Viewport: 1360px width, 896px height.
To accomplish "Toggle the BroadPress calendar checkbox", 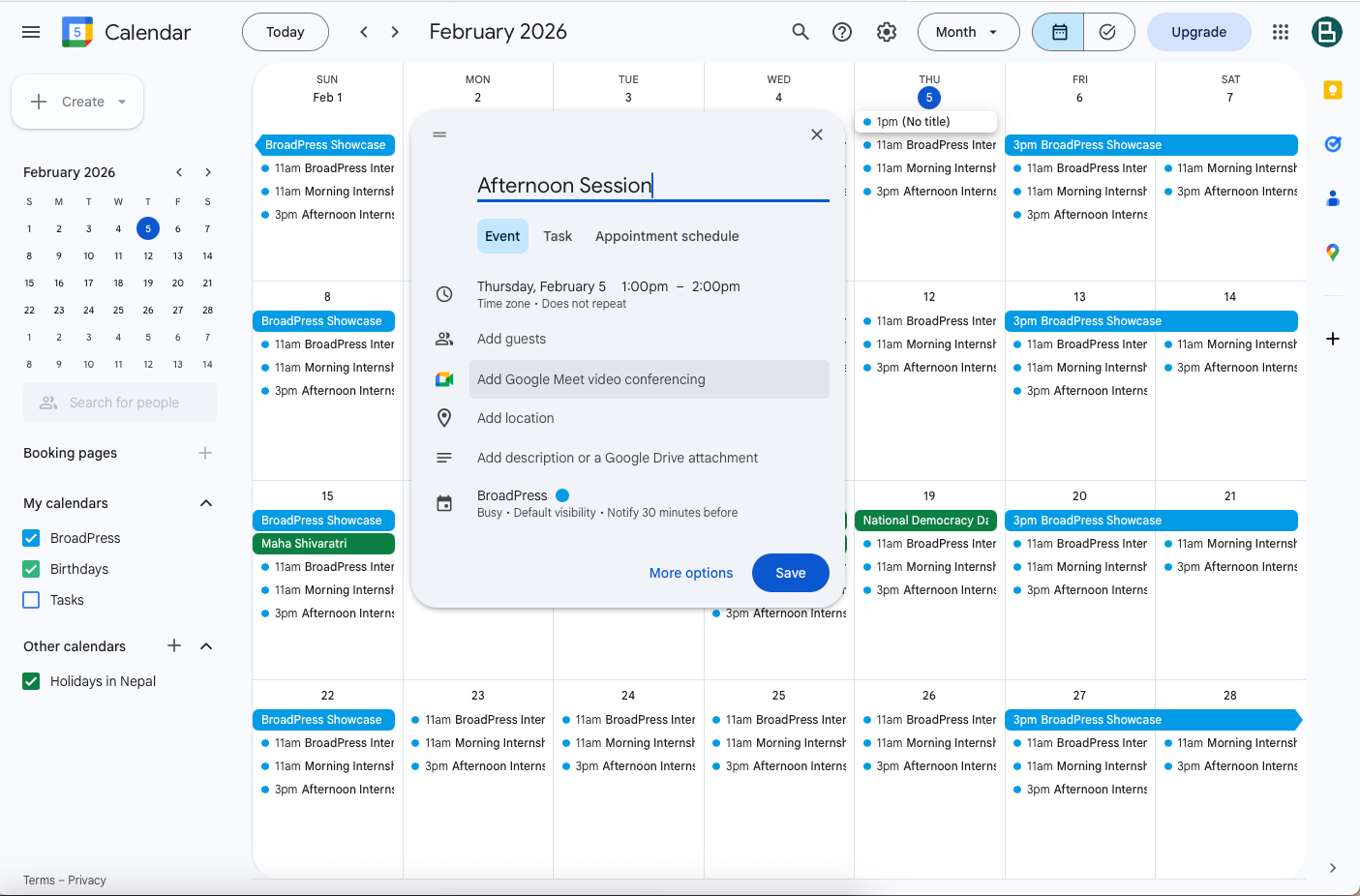I will click(31, 538).
